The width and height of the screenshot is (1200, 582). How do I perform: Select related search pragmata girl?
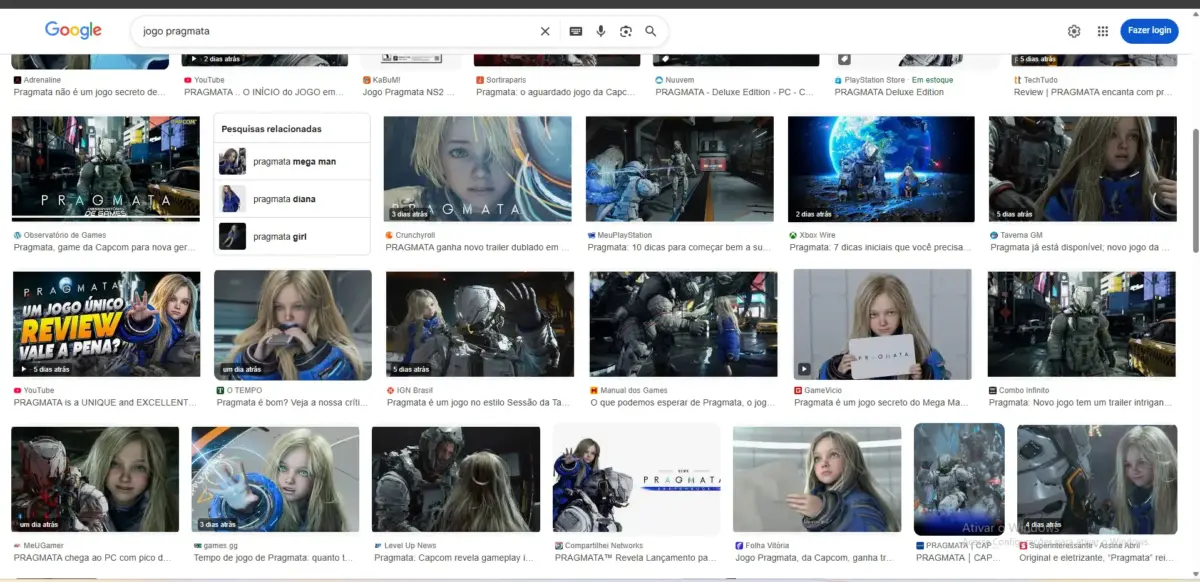pos(292,236)
